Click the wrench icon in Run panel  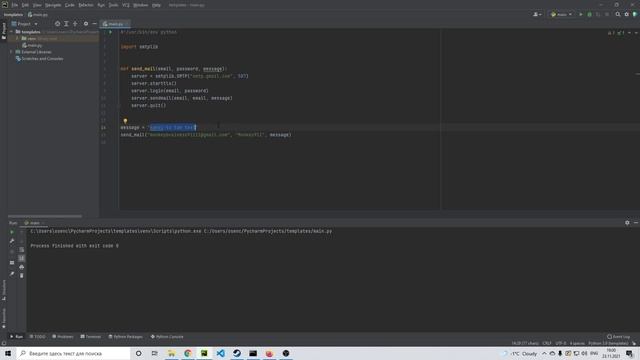tap(12, 241)
